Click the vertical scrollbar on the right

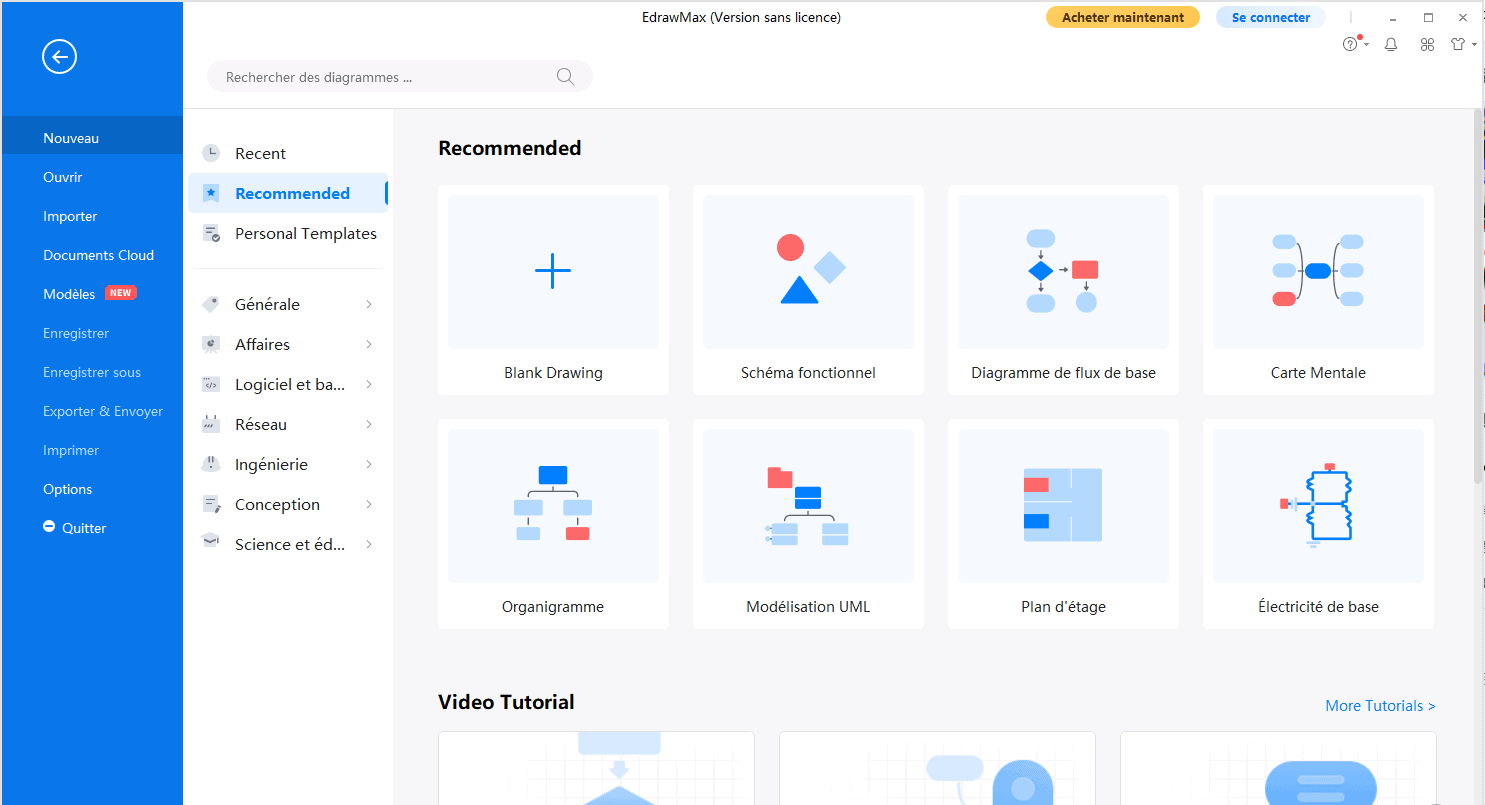coord(1478,300)
